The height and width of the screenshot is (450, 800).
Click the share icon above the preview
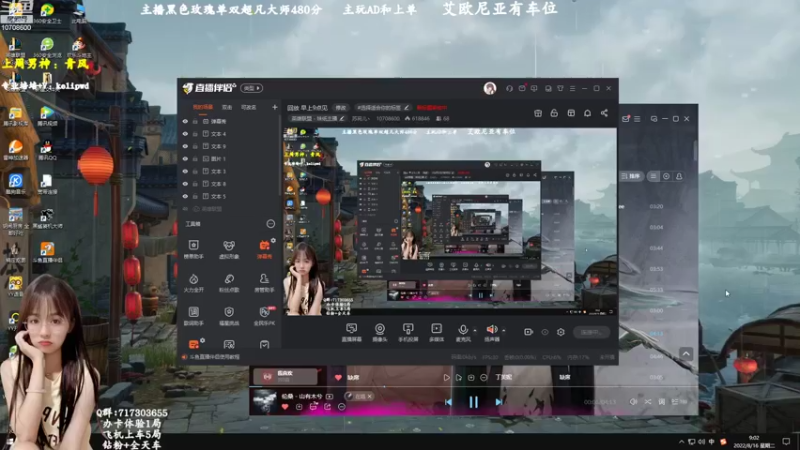click(604, 113)
